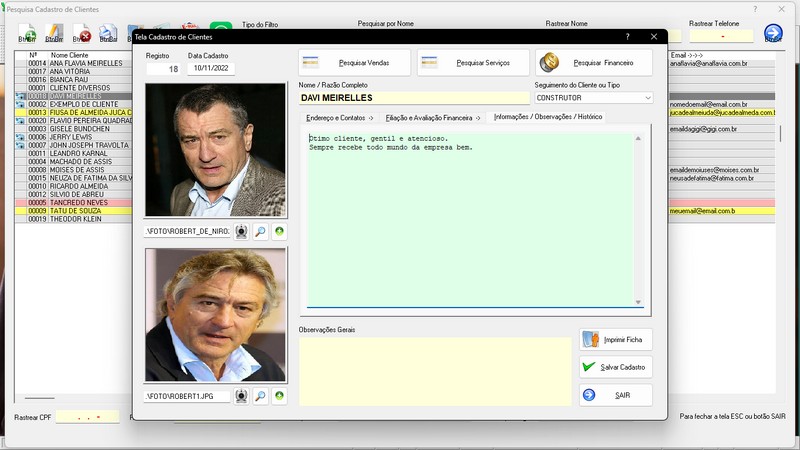Select row 00001 CLIENTE DIVERSOS
Viewport: 800px width, 450px height.
(75, 88)
